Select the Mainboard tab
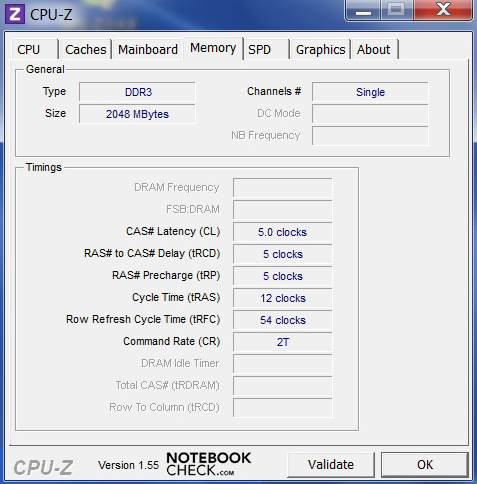 148,50
